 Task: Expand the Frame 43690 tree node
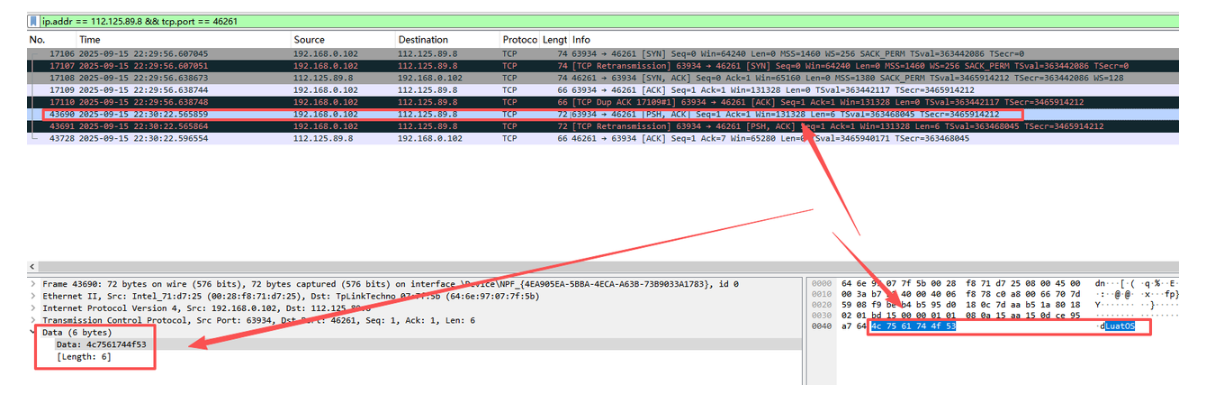pyautogui.click(x=33, y=284)
